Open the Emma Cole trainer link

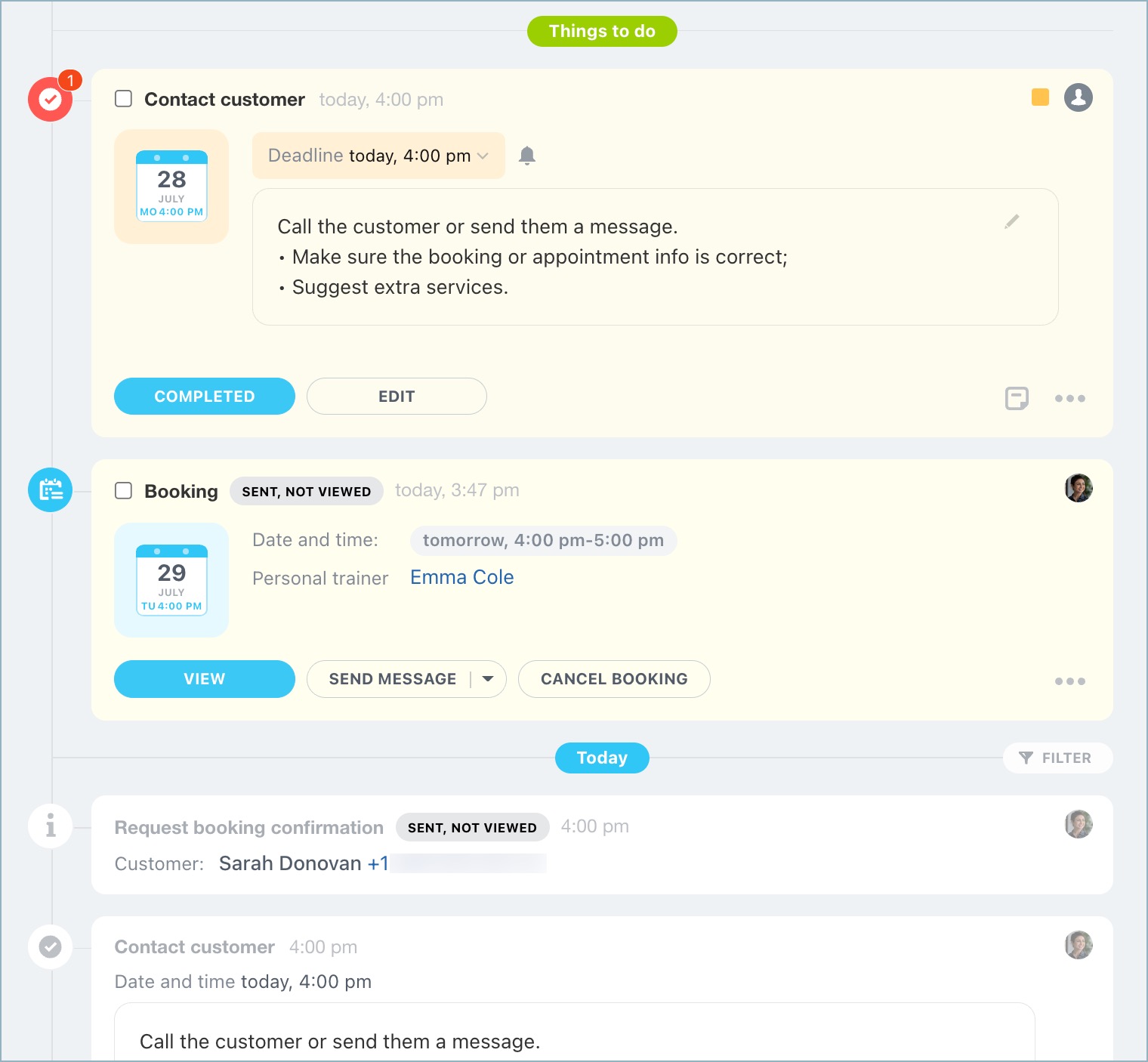click(x=461, y=578)
